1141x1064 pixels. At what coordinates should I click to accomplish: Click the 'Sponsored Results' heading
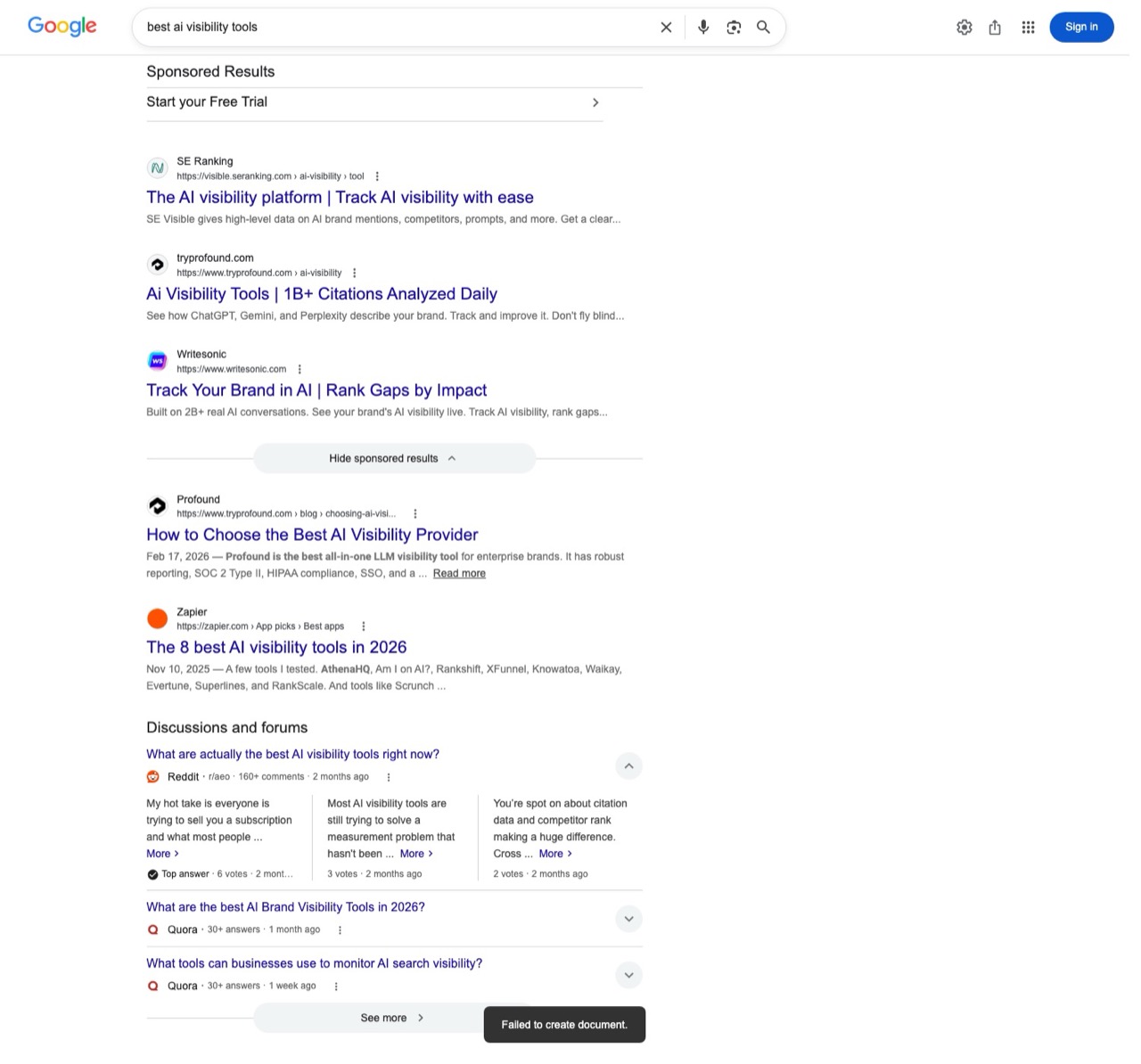coord(210,72)
